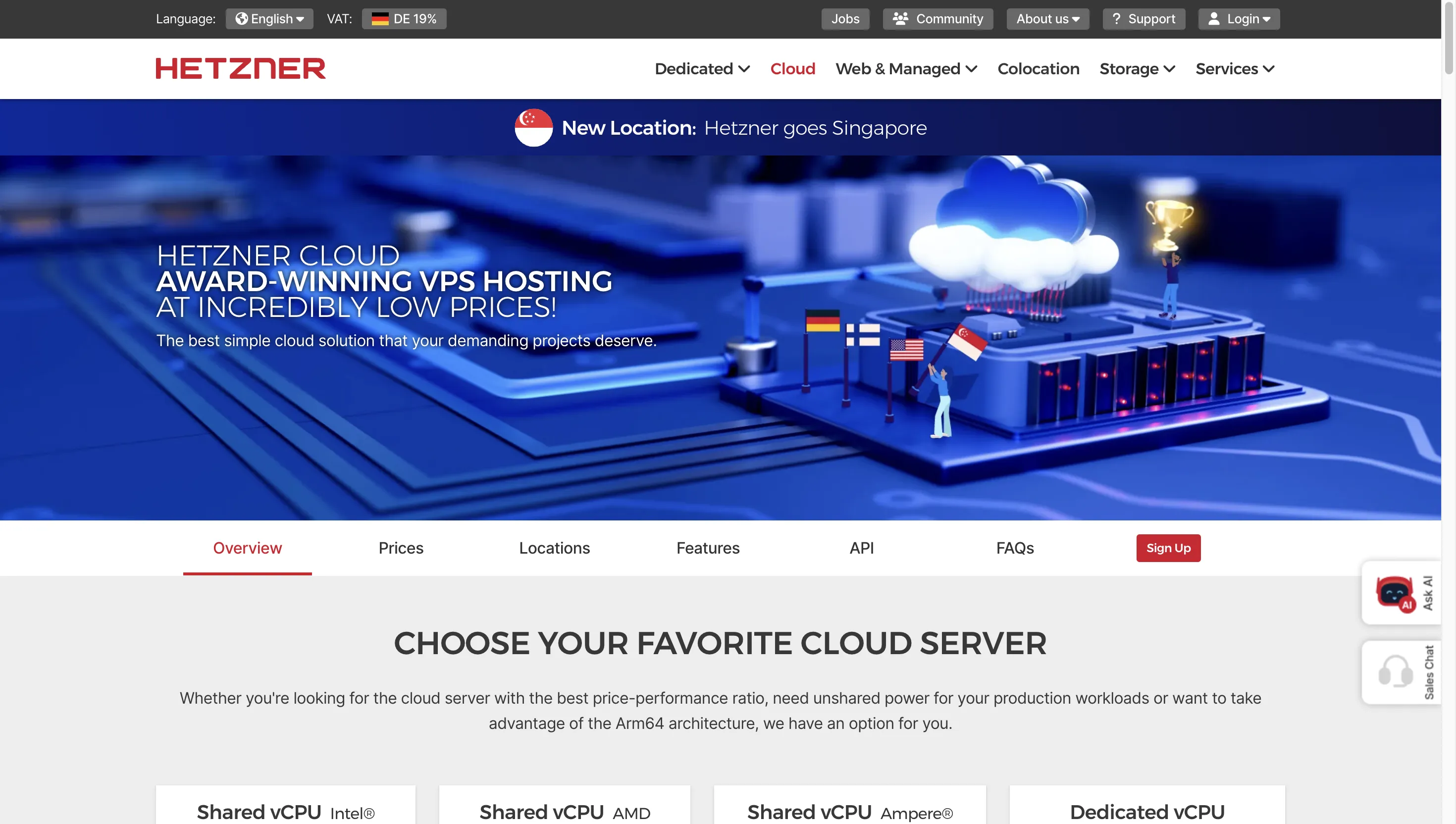Viewport: 1456px width, 824px height.
Task: Click the Hetzner logo
Action: tap(240, 68)
